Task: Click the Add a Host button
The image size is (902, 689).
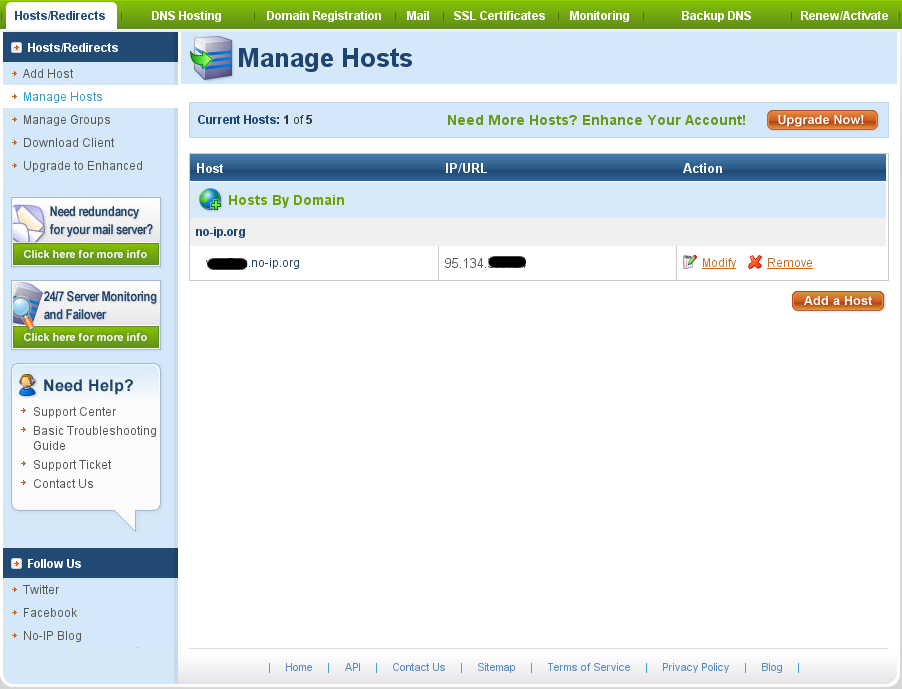Action: click(838, 301)
